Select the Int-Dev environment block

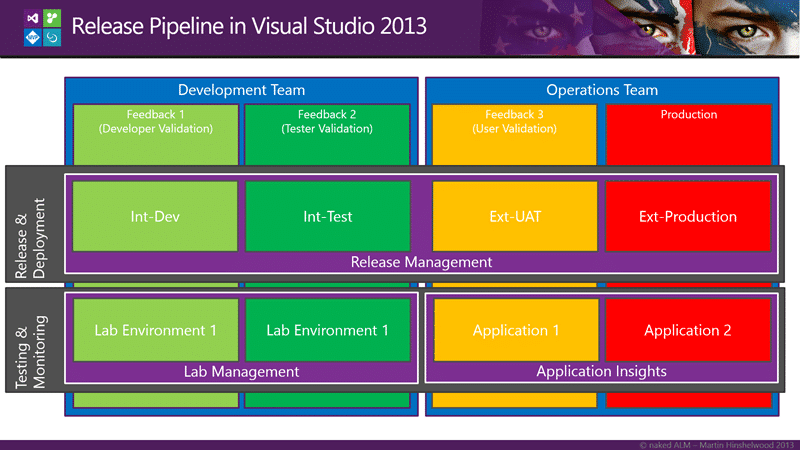(x=155, y=216)
